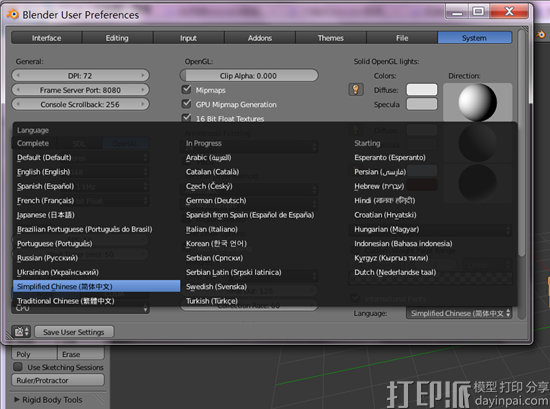Open the Input tab
550x409 pixels.
188,38
